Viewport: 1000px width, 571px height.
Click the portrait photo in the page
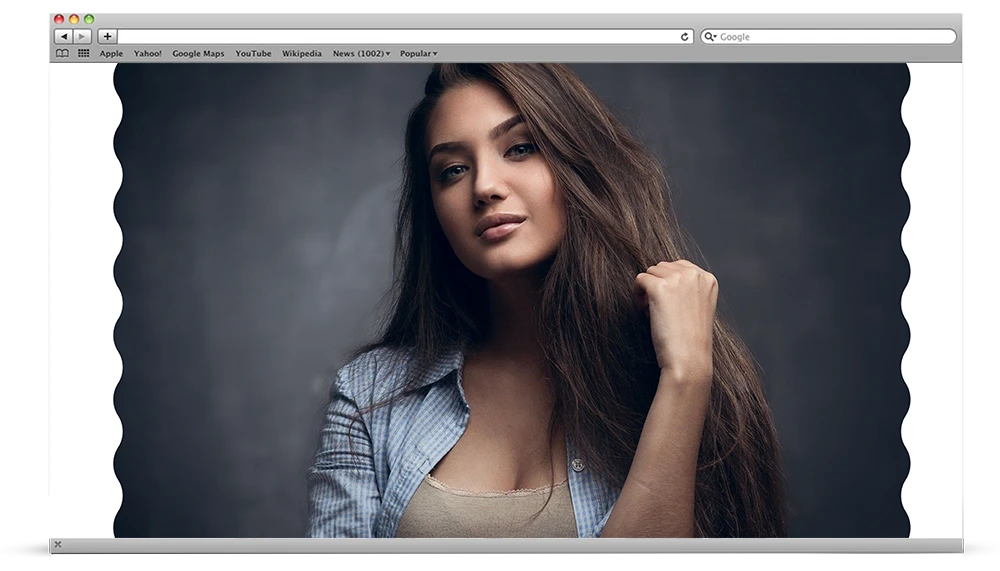click(511, 300)
